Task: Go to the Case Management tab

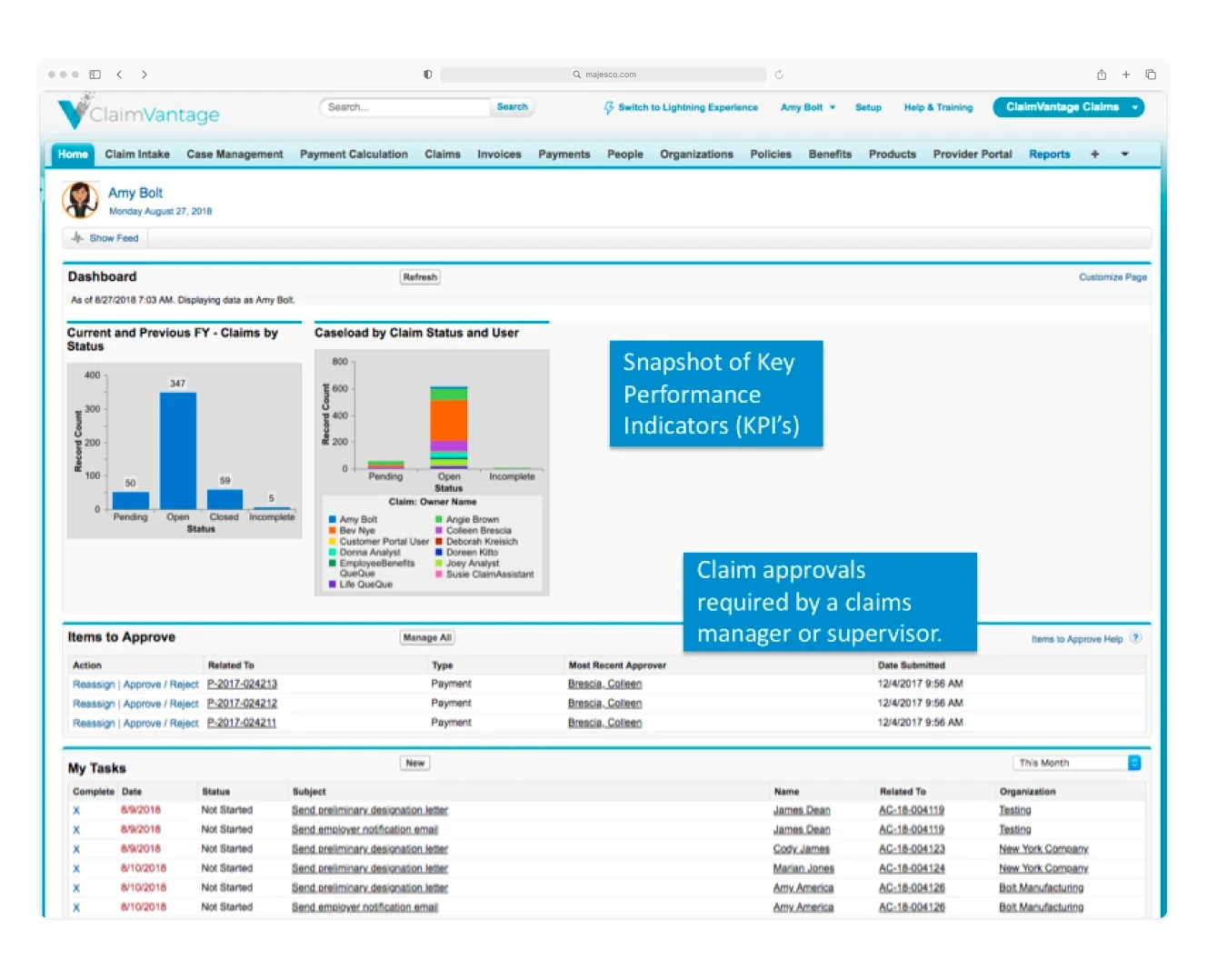Action: [x=234, y=155]
